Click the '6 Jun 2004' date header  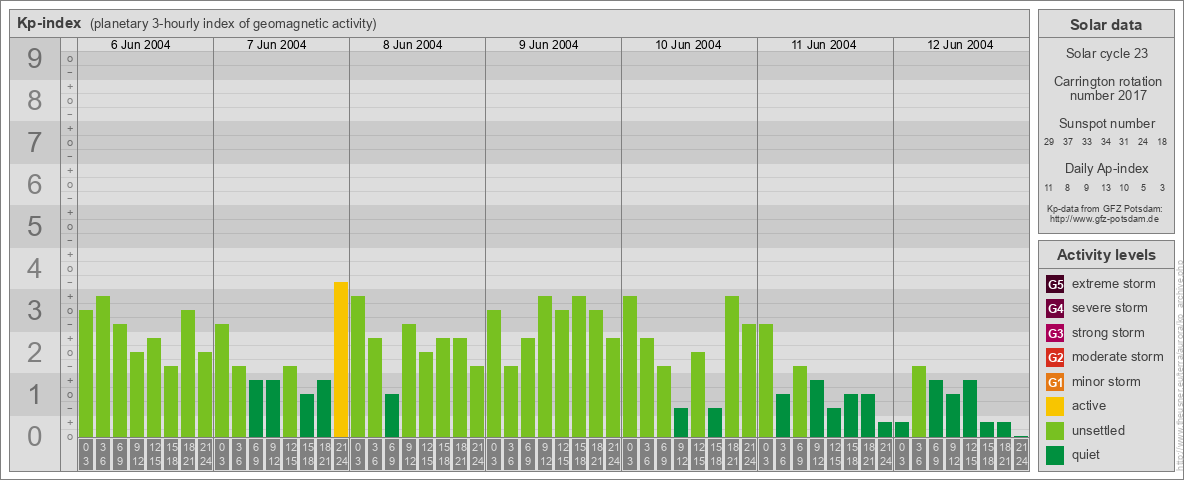pos(140,45)
